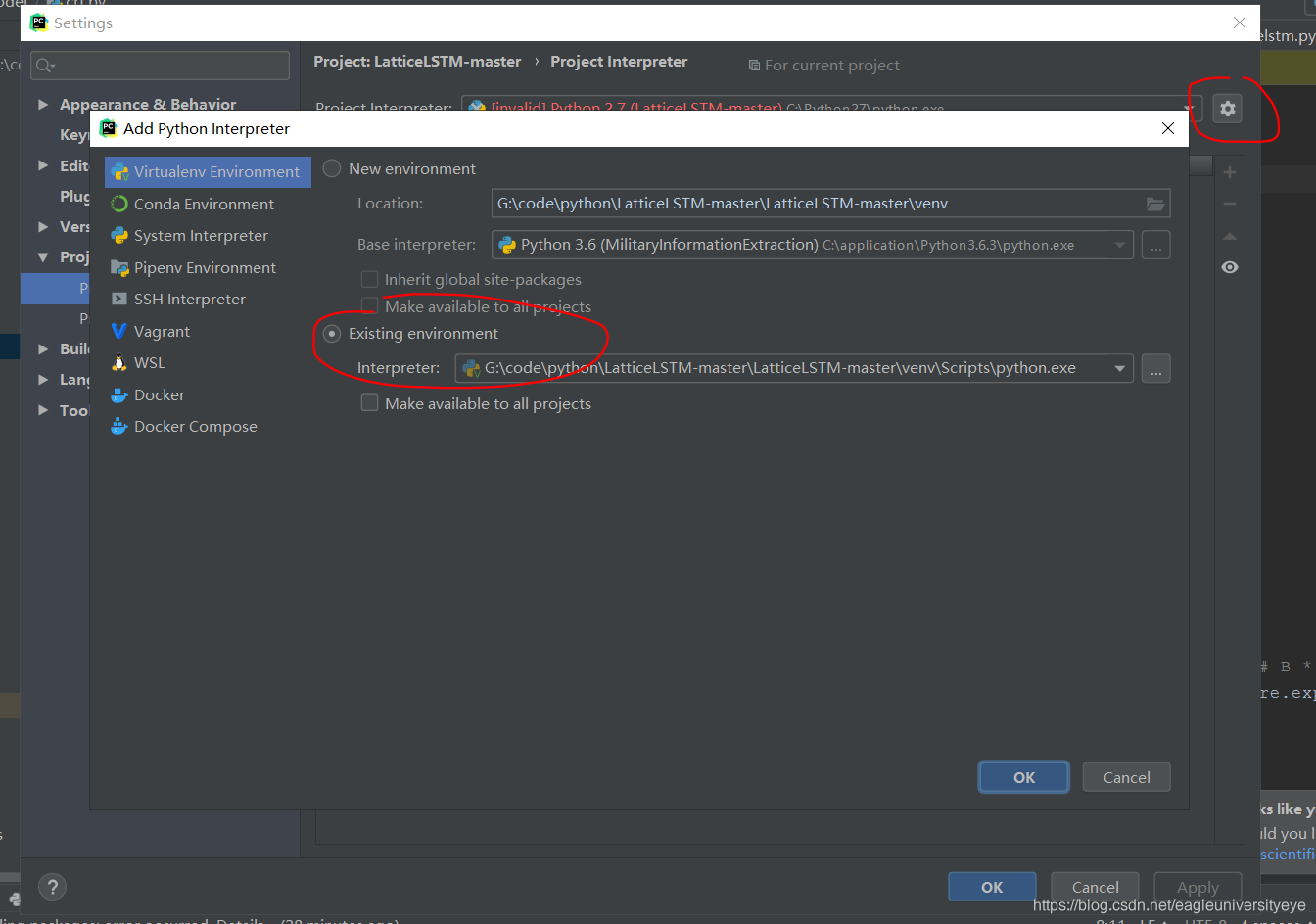Click the SSH Interpreter terminal icon
1316x924 pixels.
click(x=119, y=300)
